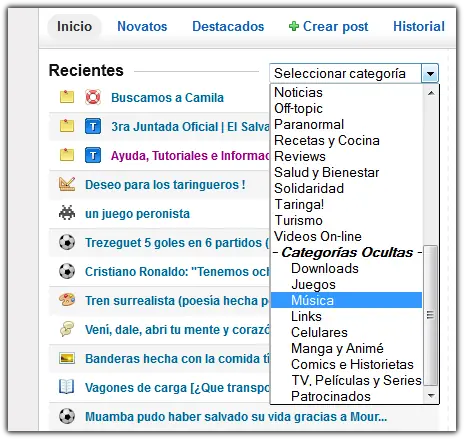Click the paint palette icon by Tren surrealista
This screenshot has height=439, width=464.
(67, 300)
